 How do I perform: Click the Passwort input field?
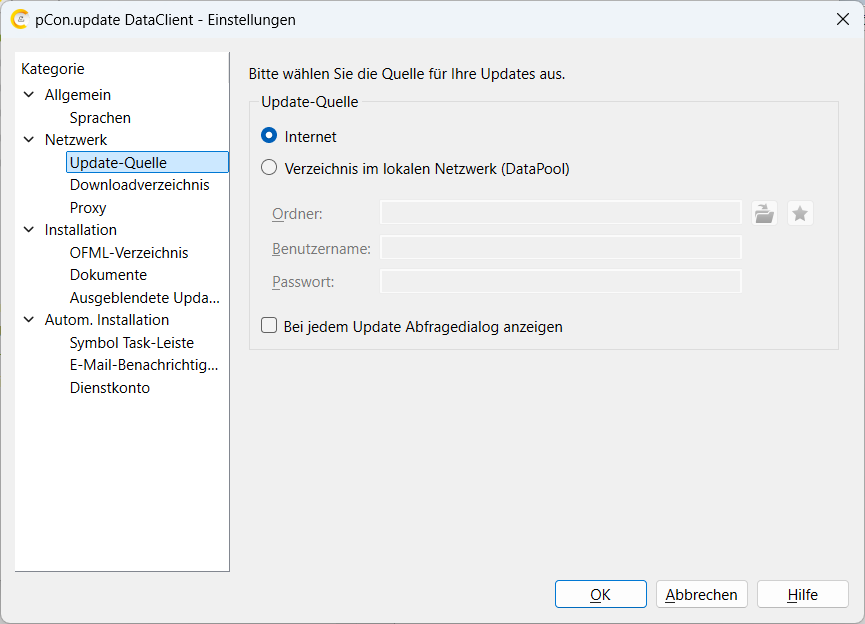coord(560,281)
